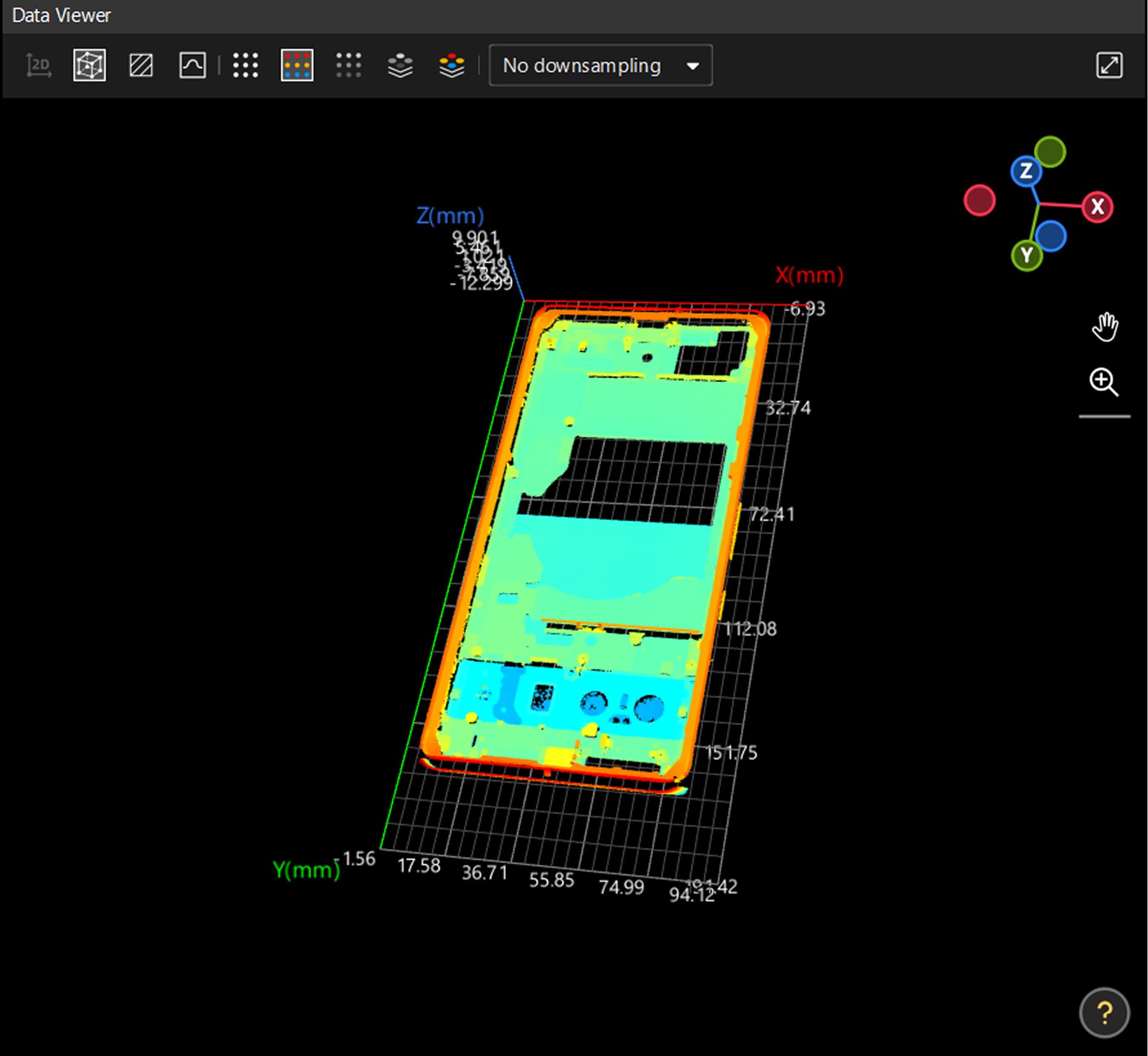Open the profile curve view icon
1148x1056 pixels.
(192, 65)
